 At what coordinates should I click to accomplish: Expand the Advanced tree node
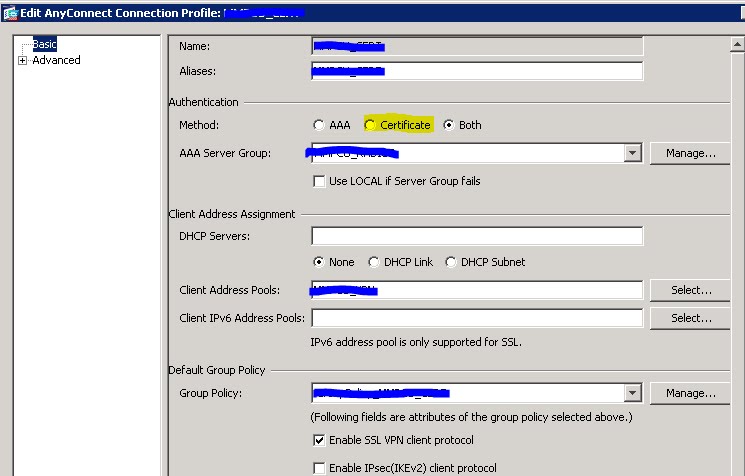22,60
